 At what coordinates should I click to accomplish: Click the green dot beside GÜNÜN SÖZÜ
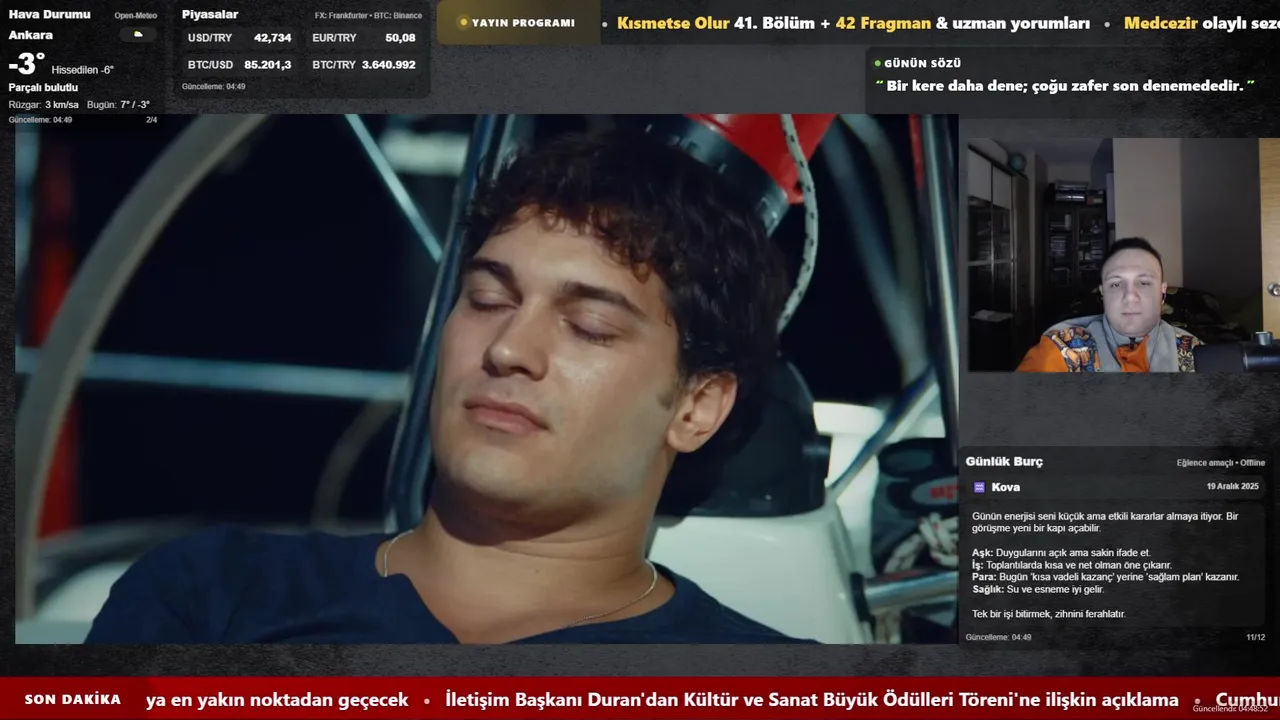coord(878,63)
